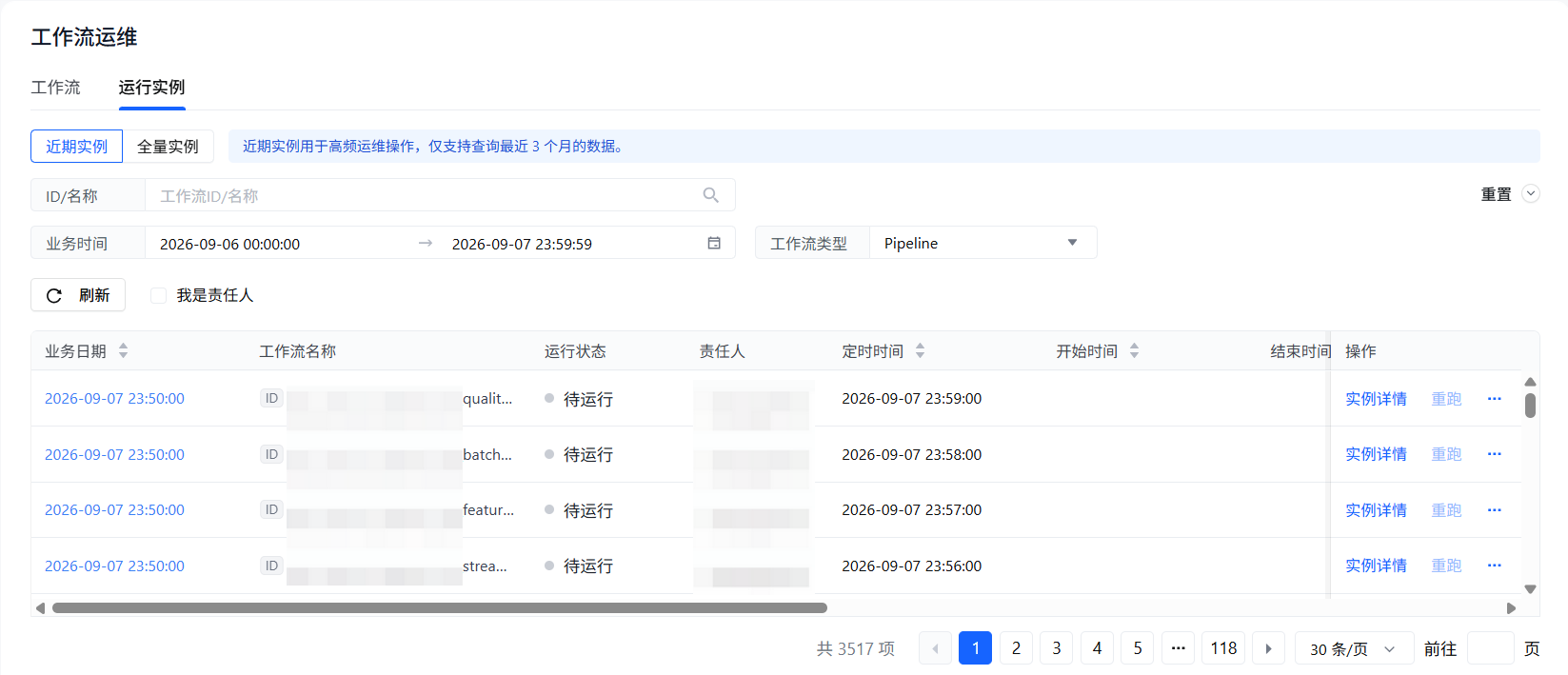Go to next page arrow in pagination

(x=1268, y=648)
